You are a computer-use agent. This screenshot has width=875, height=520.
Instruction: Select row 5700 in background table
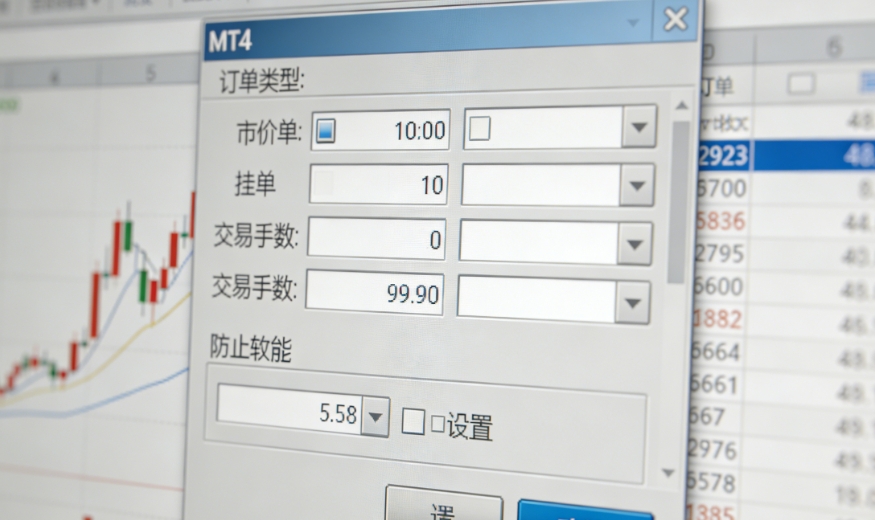(721, 188)
